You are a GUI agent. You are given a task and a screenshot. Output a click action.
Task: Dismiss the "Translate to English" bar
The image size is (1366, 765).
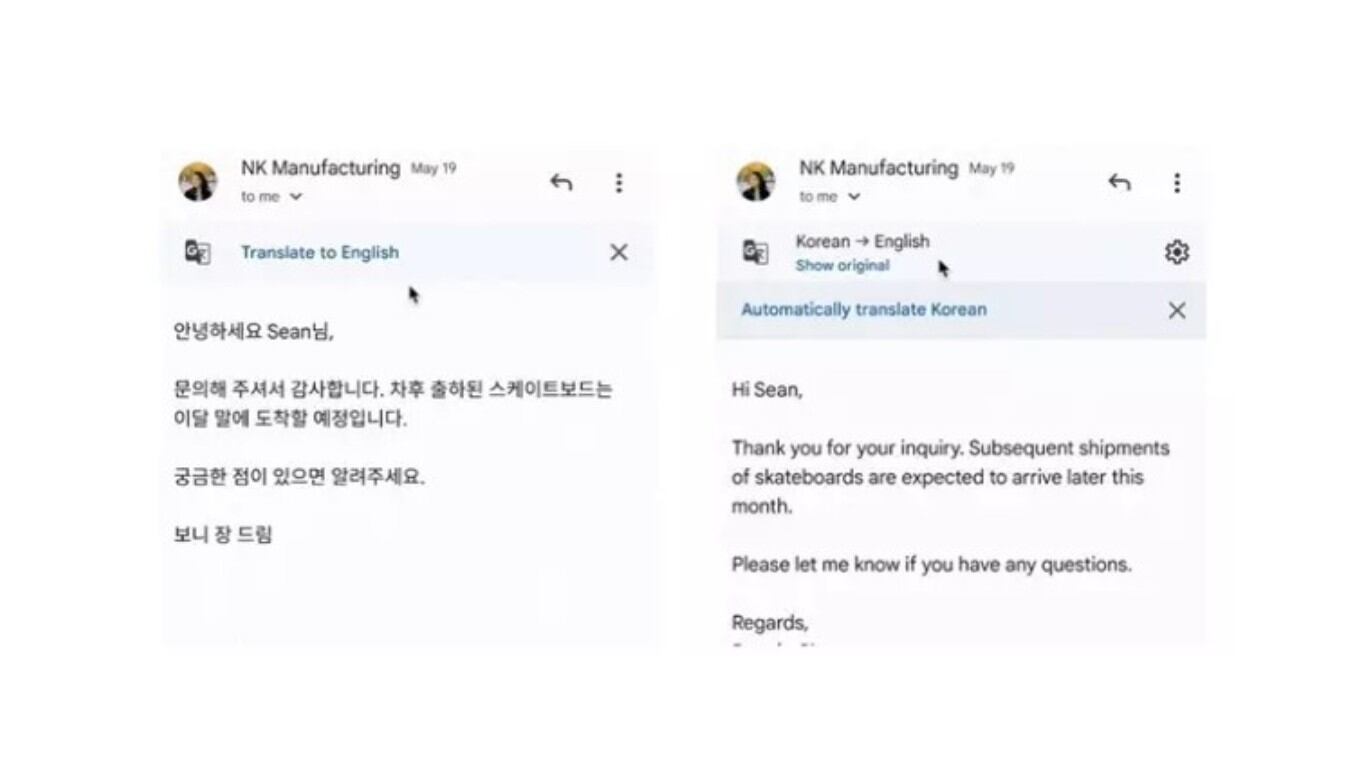[x=619, y=252]
